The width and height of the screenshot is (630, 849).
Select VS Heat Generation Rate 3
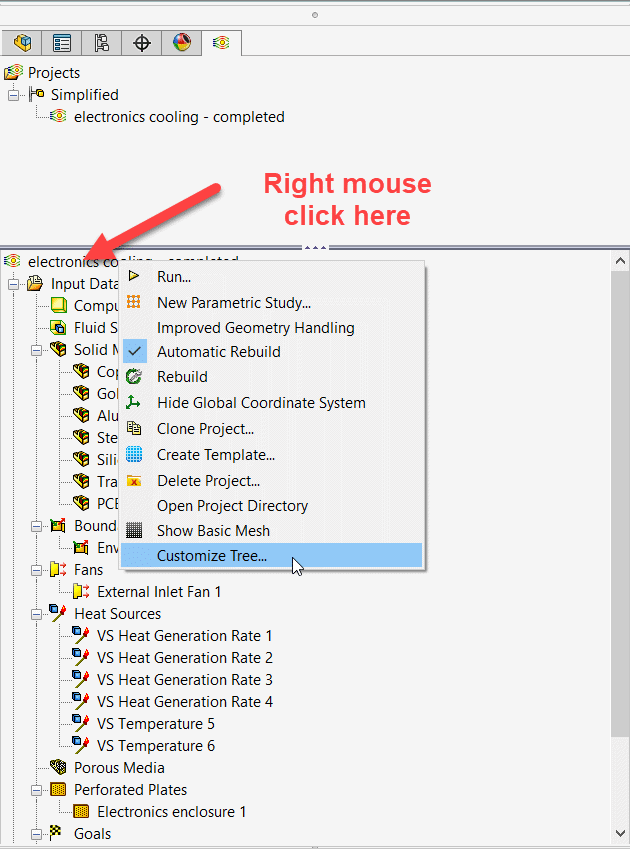[x=185, y=680]
